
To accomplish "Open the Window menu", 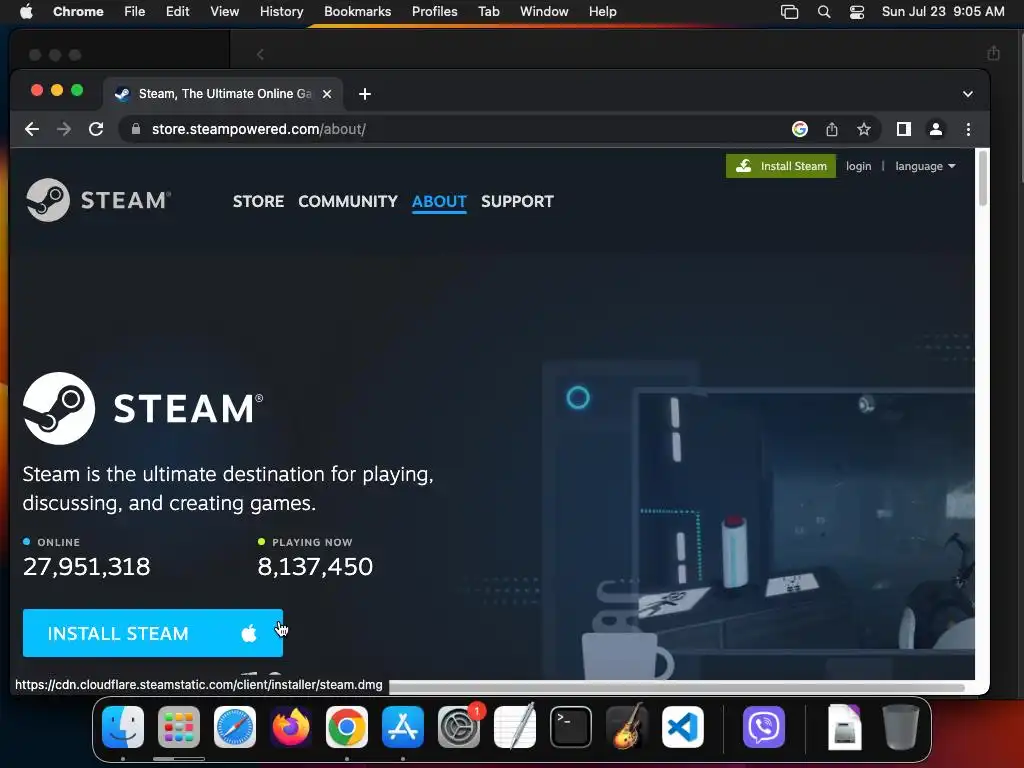I will (544, 11).
